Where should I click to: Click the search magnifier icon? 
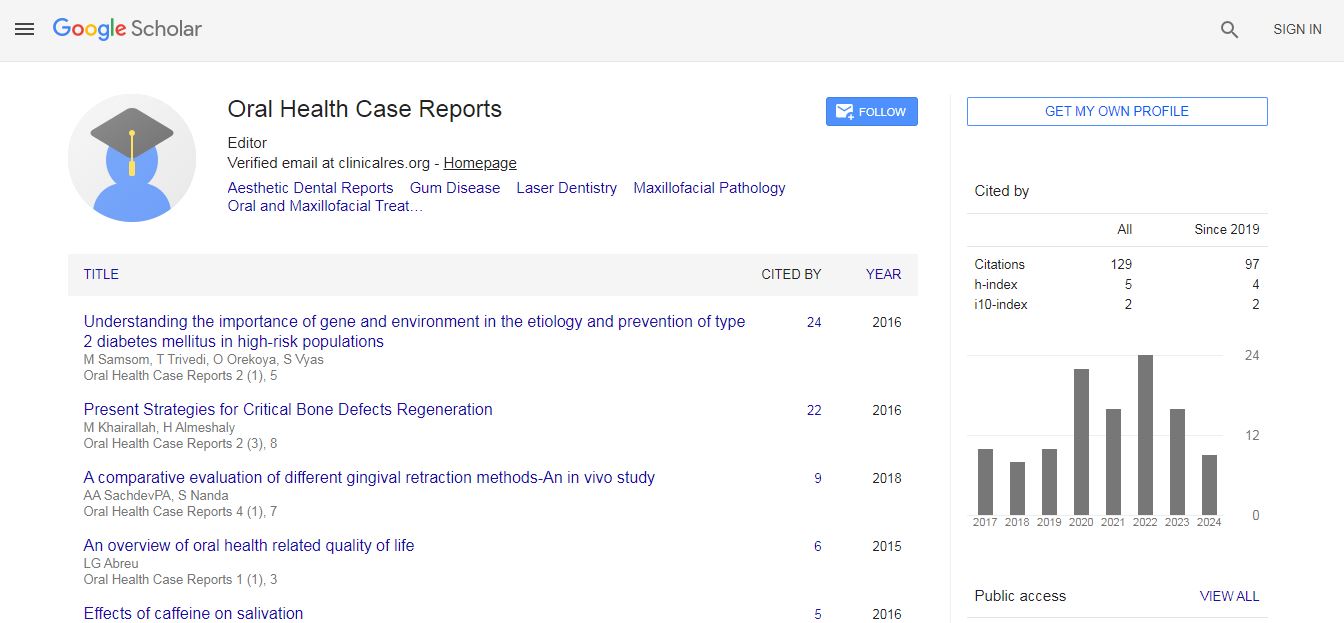pyautogui.click(x=1229, y=30)
